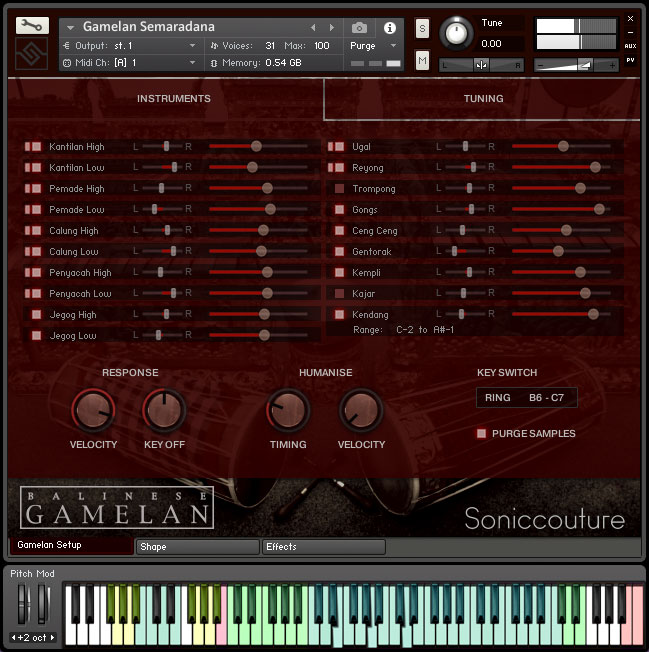The height and width of the screenshot is (652, 649).
Task: Toggle the Ceng Ceng instrument button
Action: pyautogui.click(x=339, y=230)
